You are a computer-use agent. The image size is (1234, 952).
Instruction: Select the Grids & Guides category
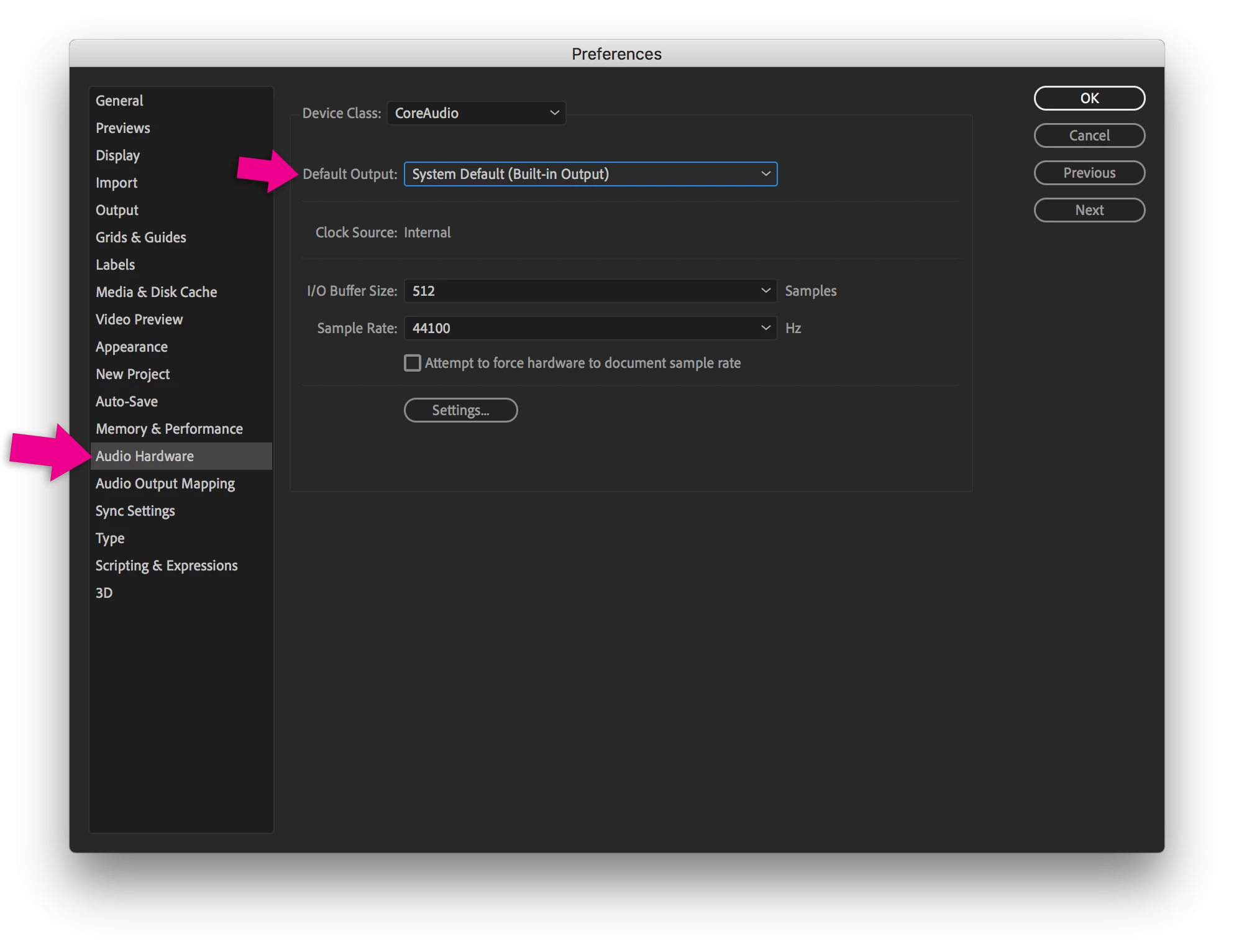click(141, 237)
